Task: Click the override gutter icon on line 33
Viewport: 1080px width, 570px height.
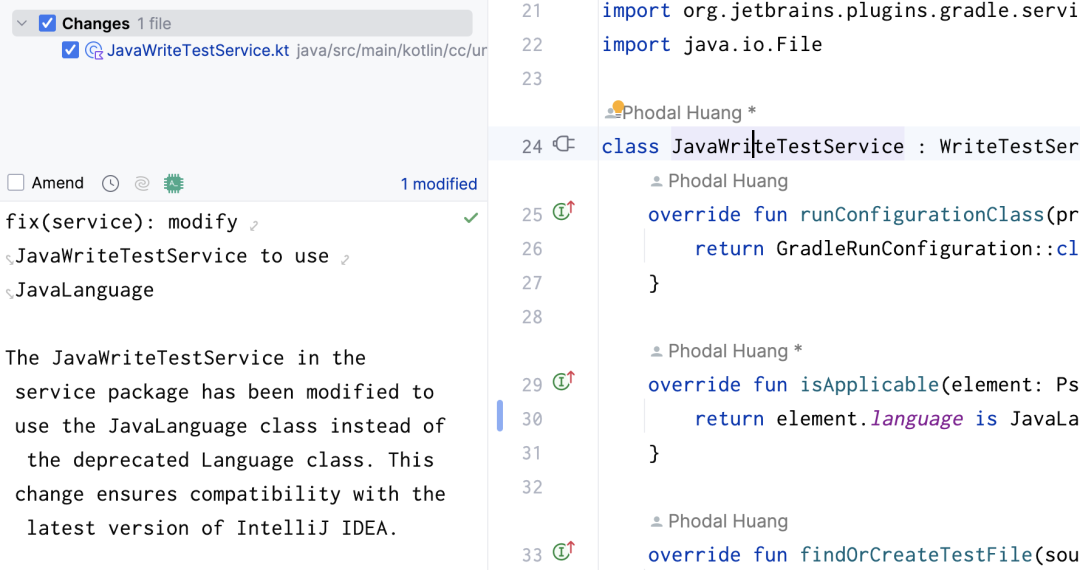Action: click(x=563, y=551)
